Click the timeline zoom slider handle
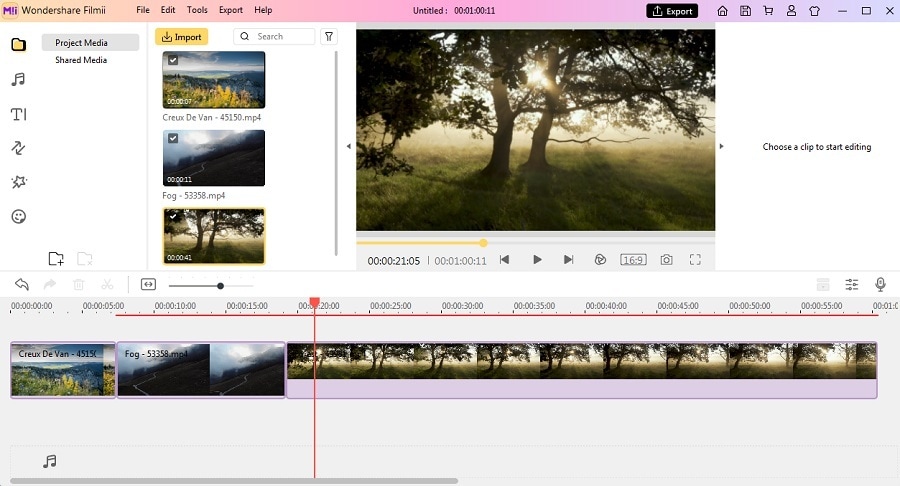 pos(220,286)
